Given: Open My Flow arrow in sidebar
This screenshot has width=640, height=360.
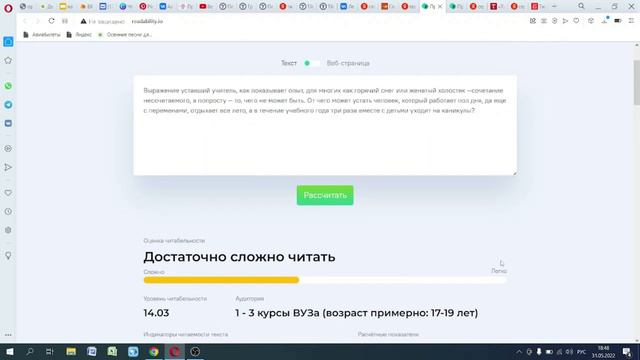Looking at the screenshot, I should pos(8,167).
